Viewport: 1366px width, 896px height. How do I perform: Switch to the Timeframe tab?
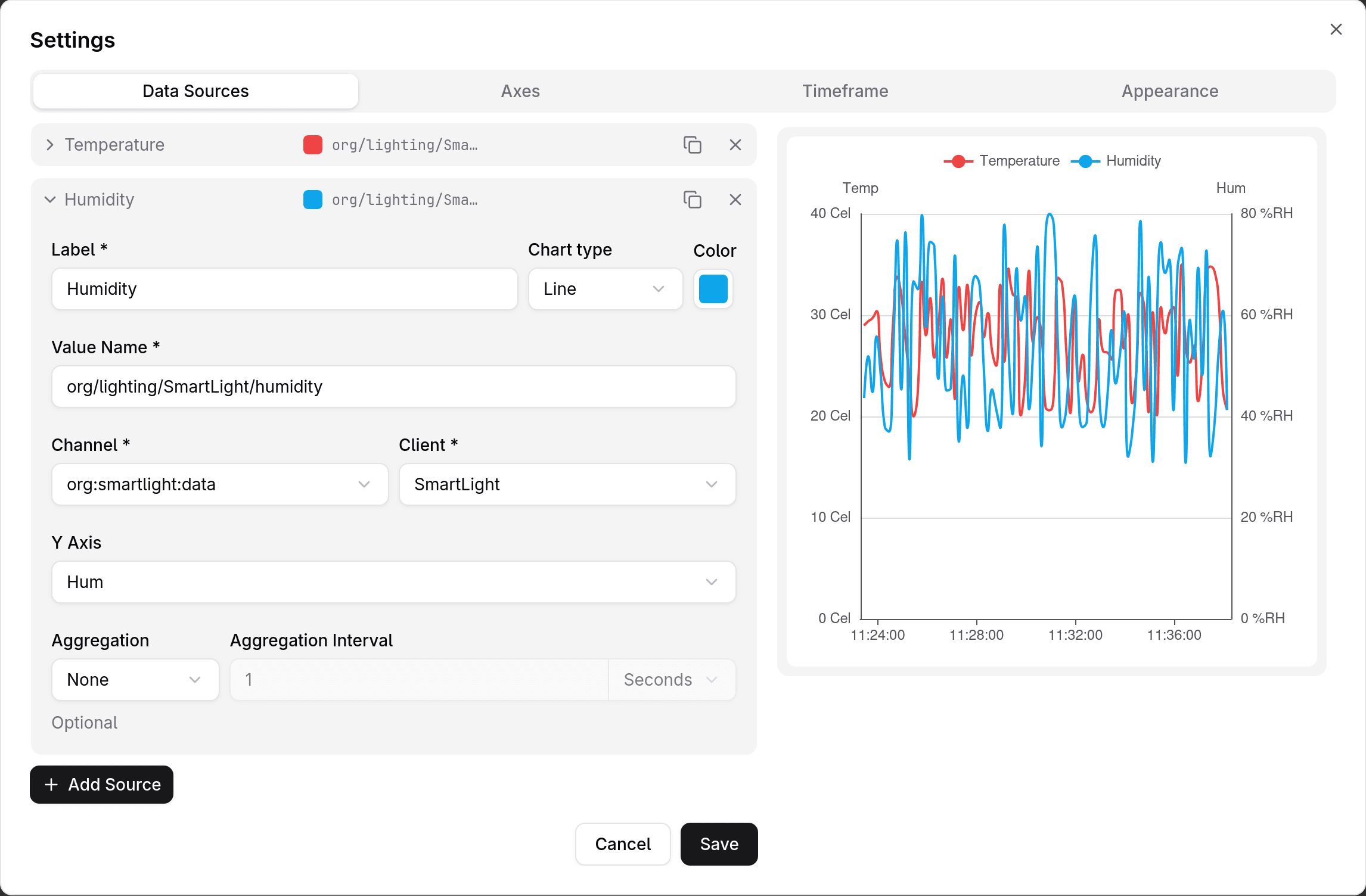coord(845,91)
